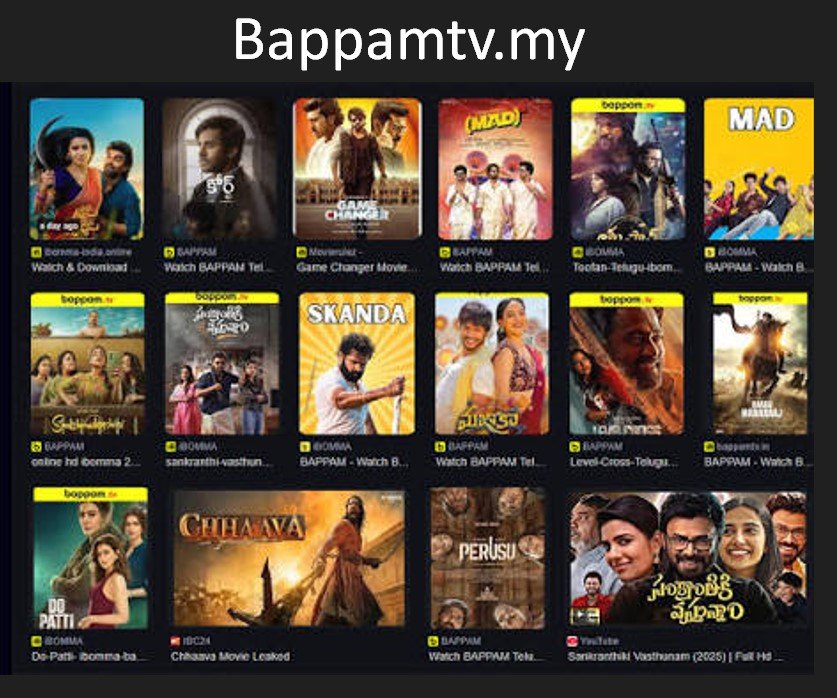The width and height of the screenshot is (837, 698).
Task: Open the (MAD) poster with three men in white
Action: (495, 169)
